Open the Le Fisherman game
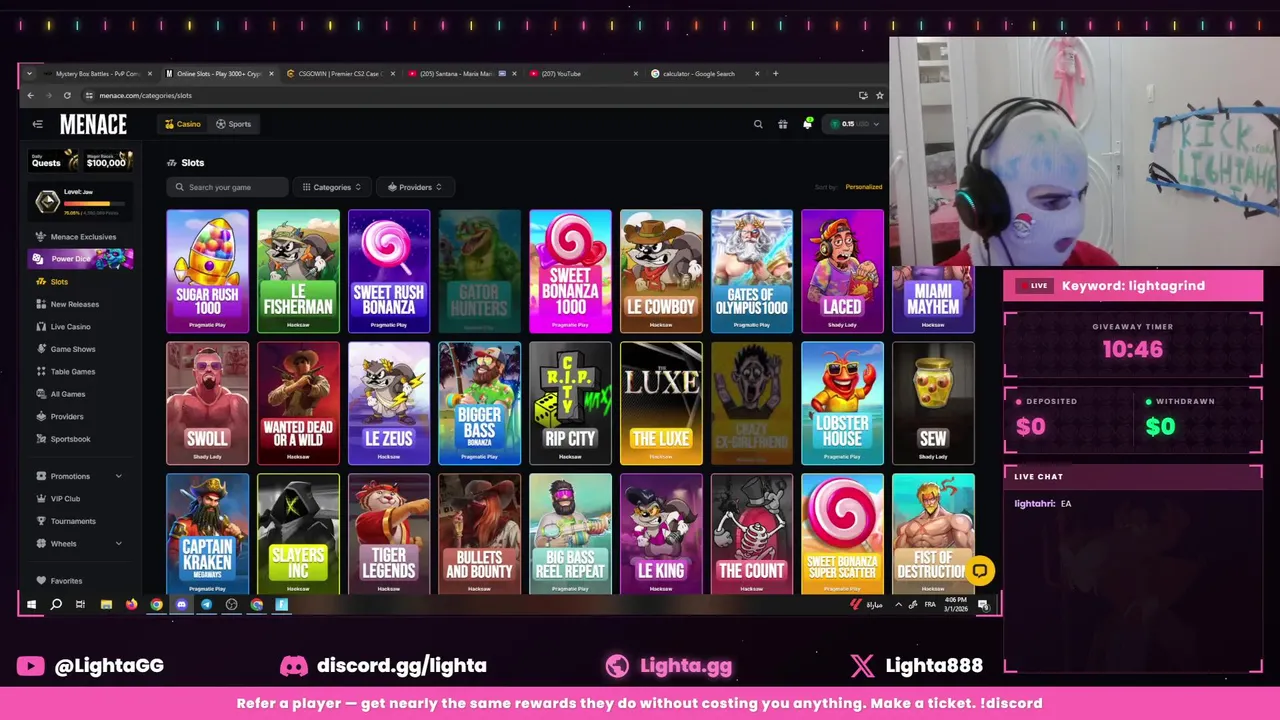 point(298,271)
